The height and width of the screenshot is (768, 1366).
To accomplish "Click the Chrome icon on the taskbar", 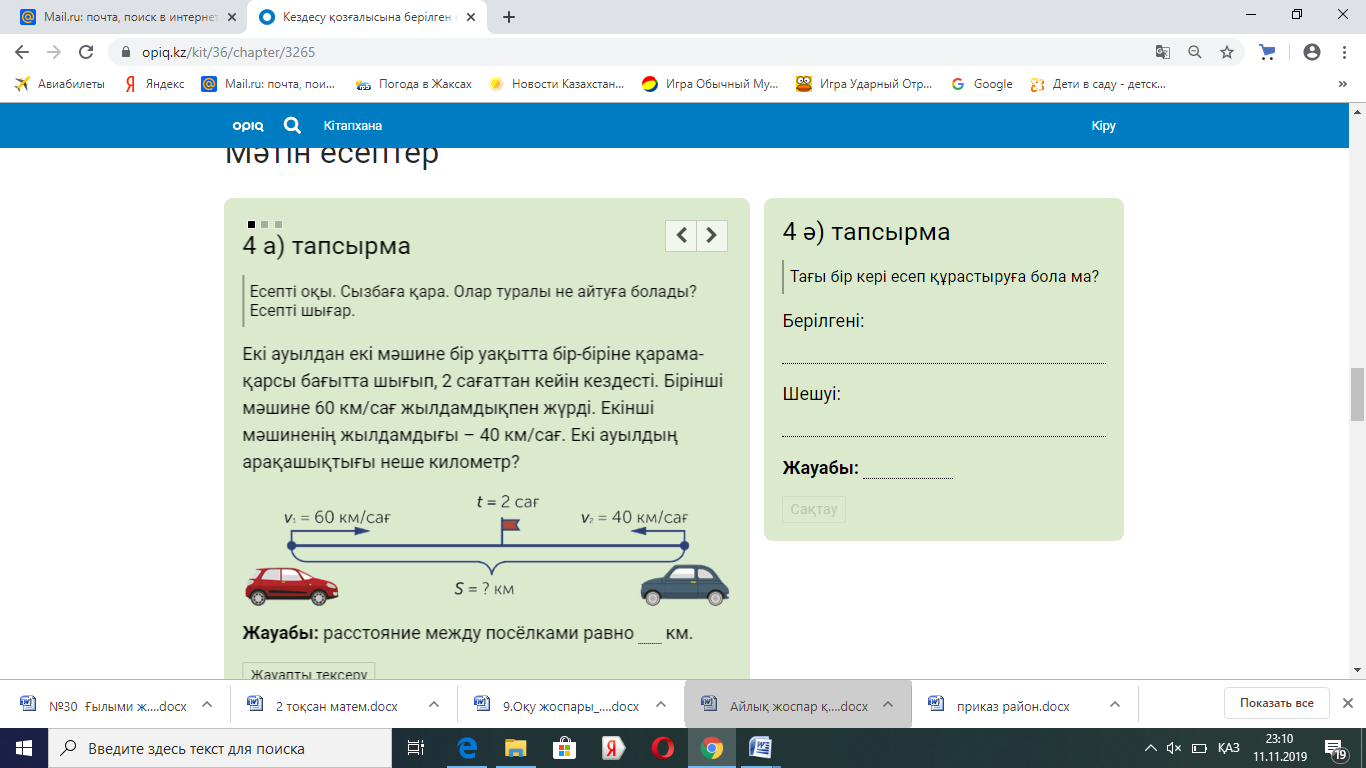I will [x=711, y=748].
